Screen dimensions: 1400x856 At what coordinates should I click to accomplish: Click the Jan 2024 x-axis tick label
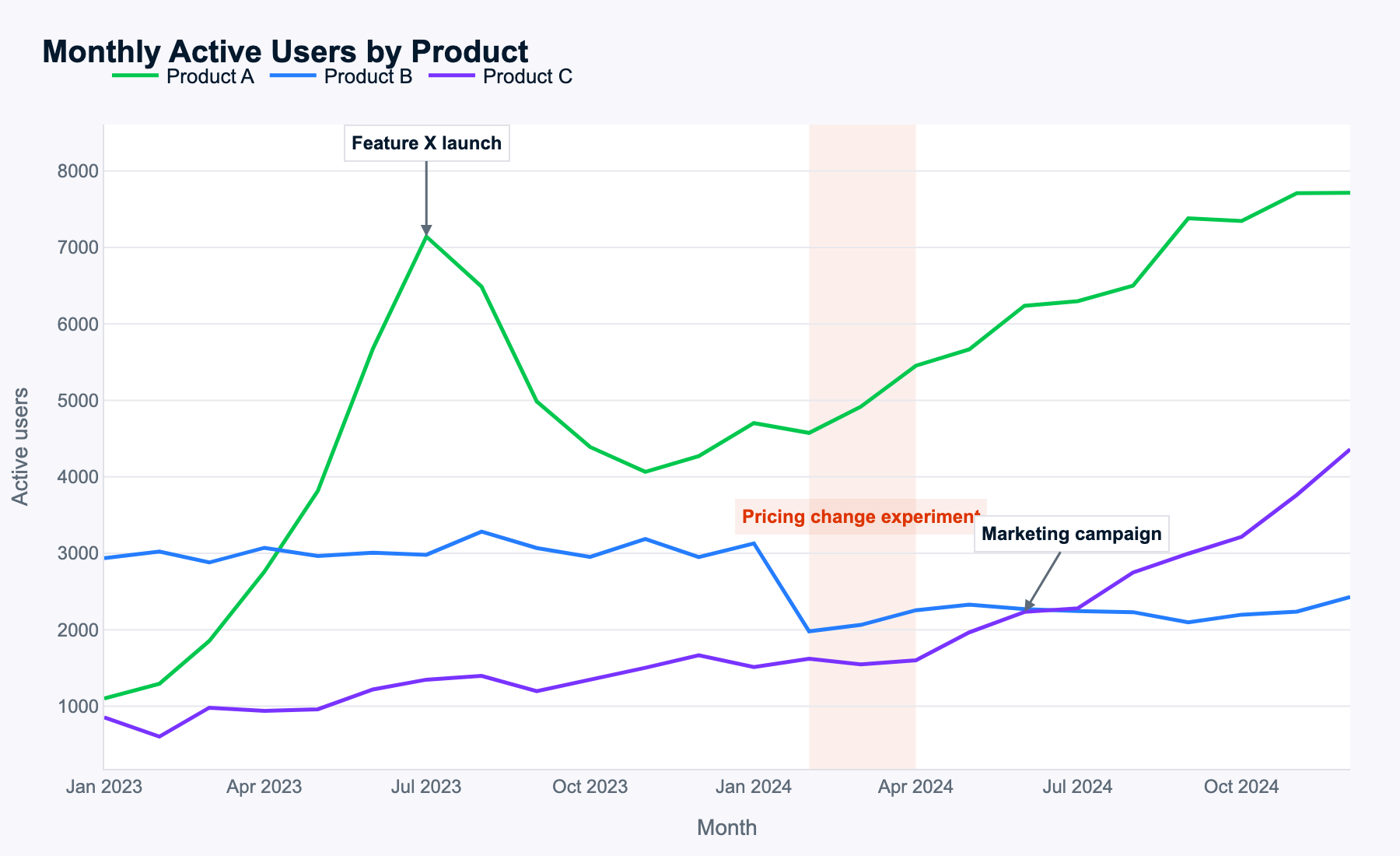(x=753, y=787)
